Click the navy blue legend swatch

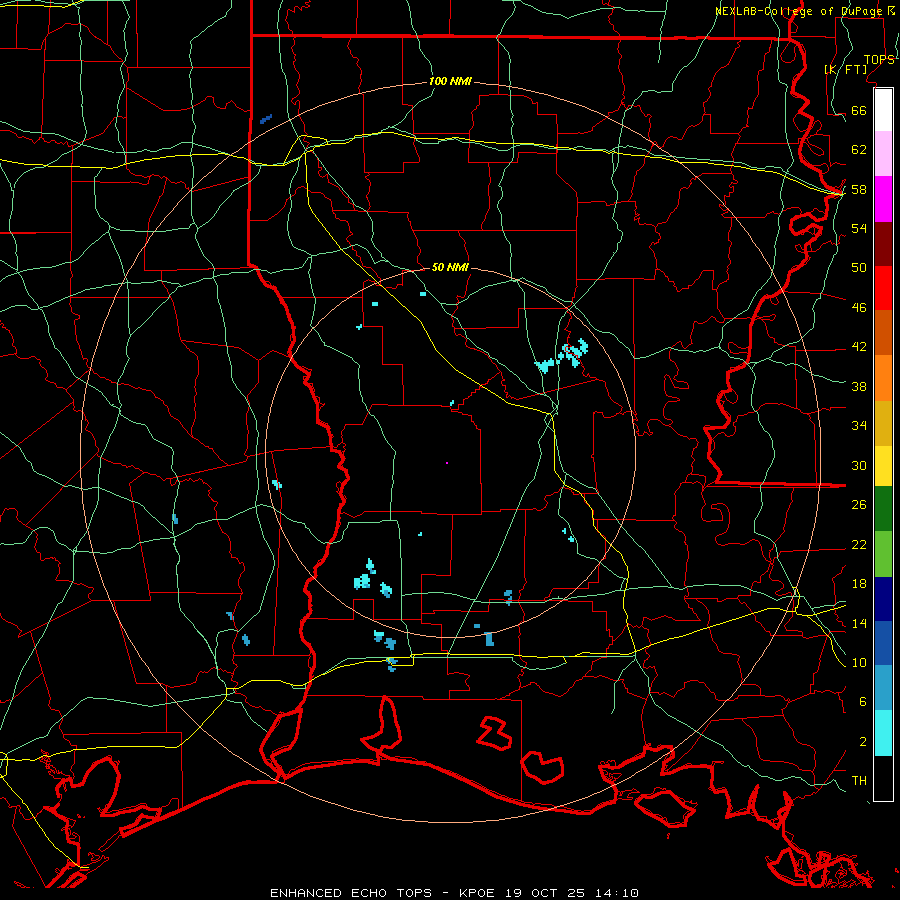pyautogui.click(x=883, y=599)
